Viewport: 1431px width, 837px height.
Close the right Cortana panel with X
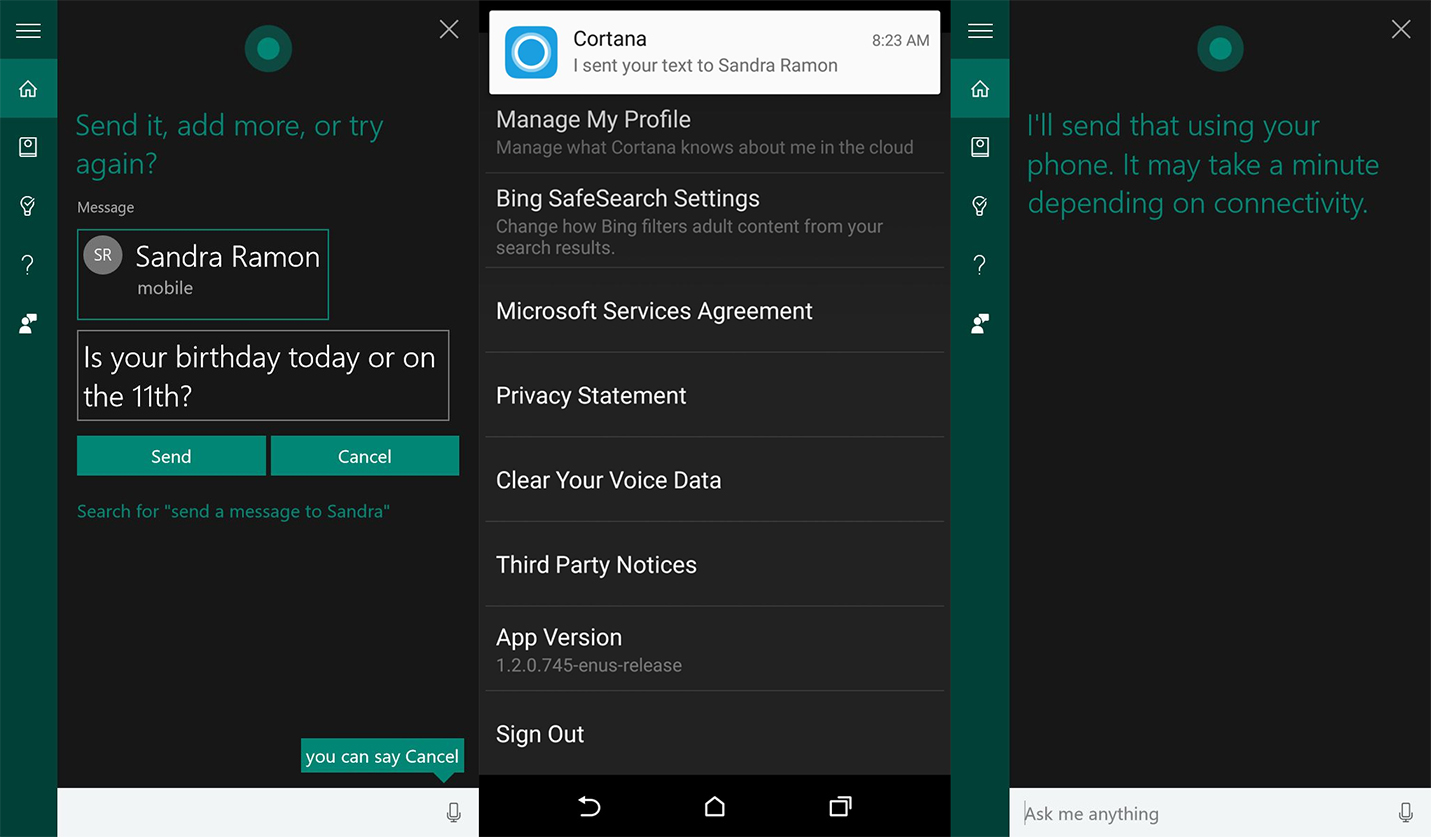pos(1401,30)
